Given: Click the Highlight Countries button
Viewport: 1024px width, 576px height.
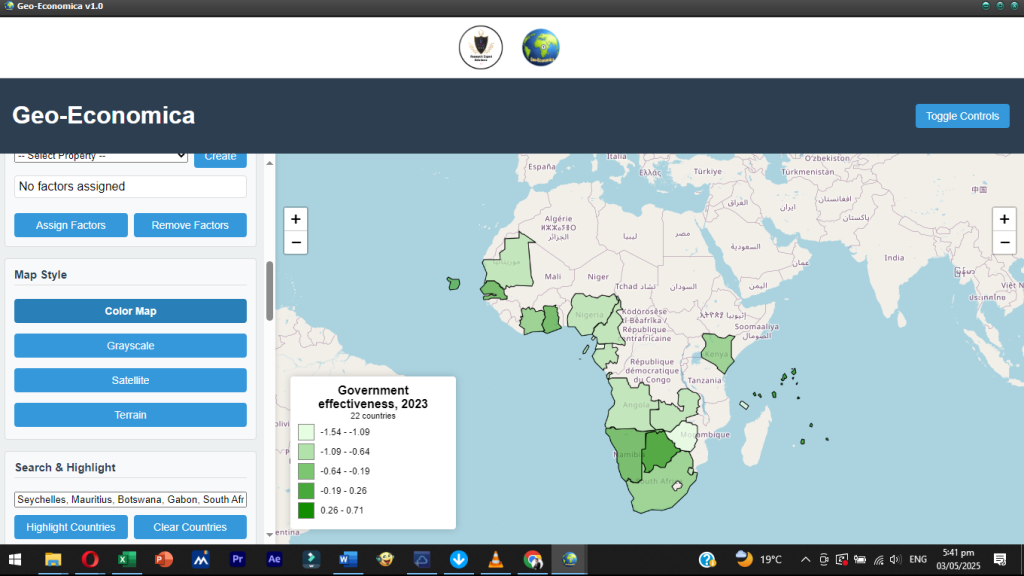Looking at the screenshot, I should click(x=70, y=527).
